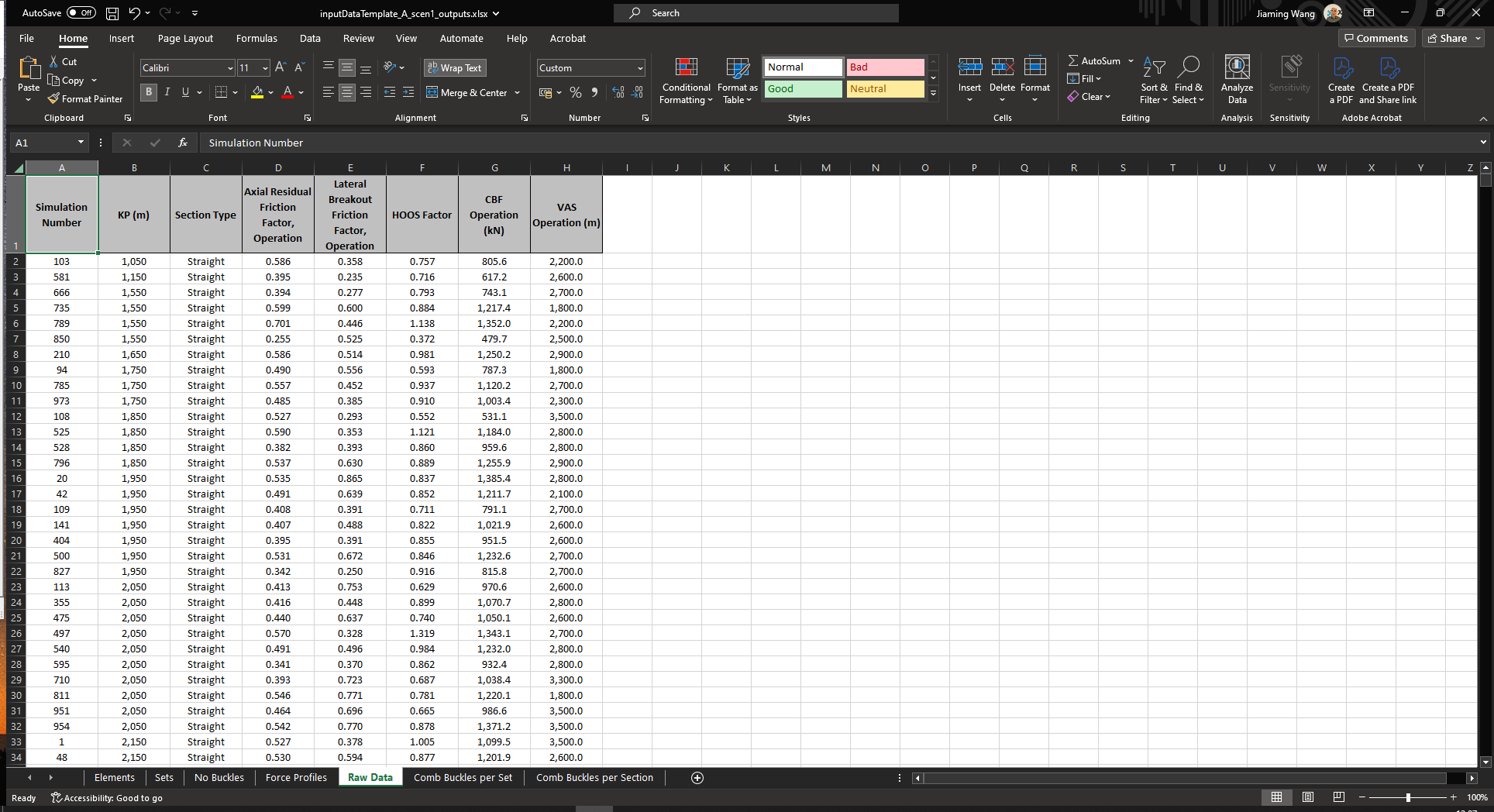This screenshot has width=1494, height=812.
Task: Activate the Format Painter
Action: click(85, 98)
